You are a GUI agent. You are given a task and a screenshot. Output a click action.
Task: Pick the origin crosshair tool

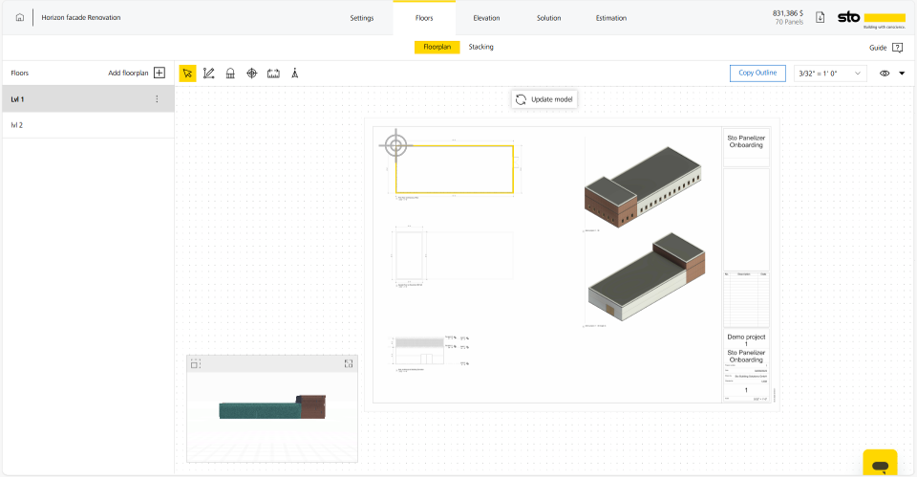coord(251,73)
